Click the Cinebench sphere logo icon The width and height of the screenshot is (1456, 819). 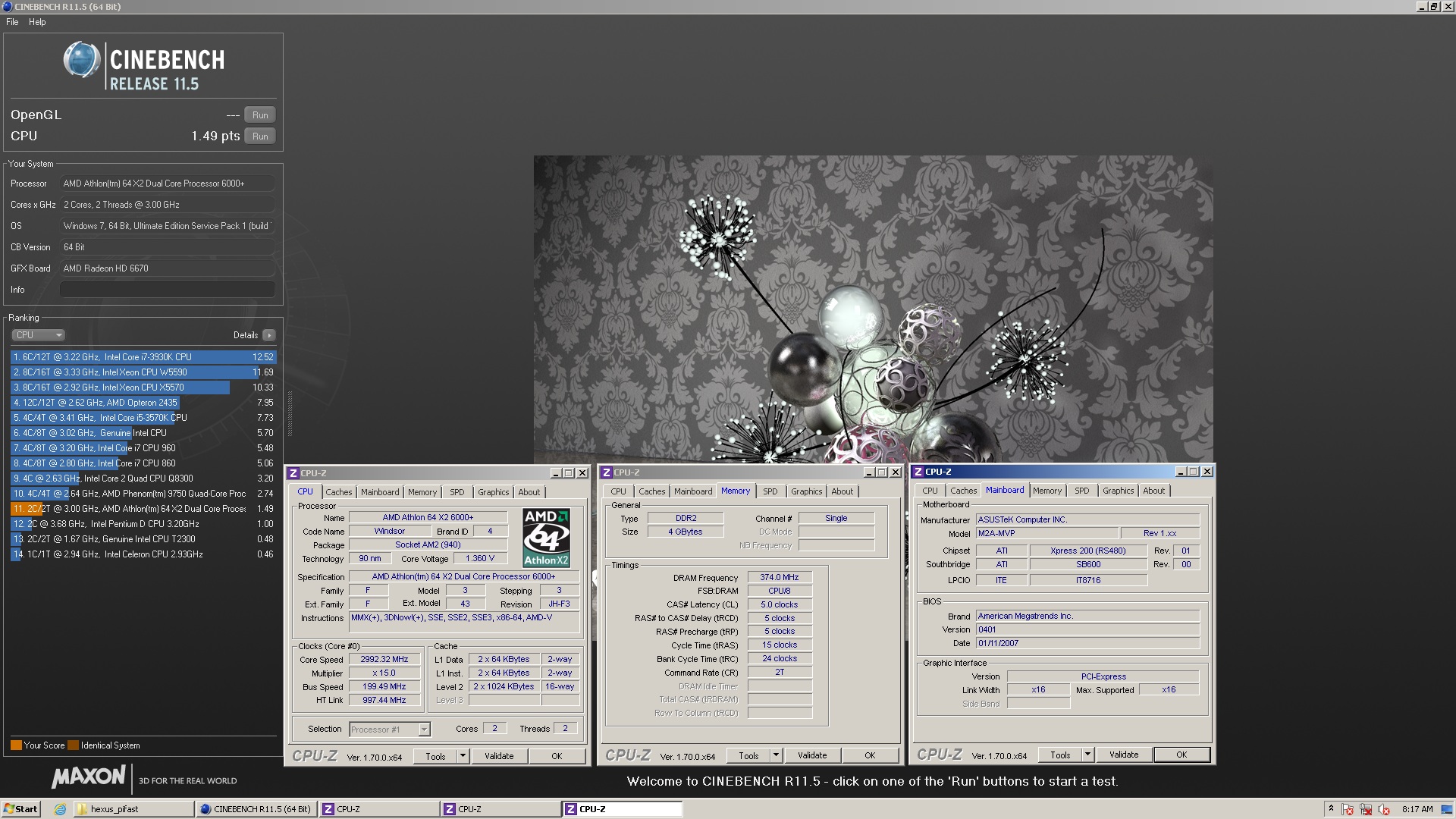pos(82,60)
